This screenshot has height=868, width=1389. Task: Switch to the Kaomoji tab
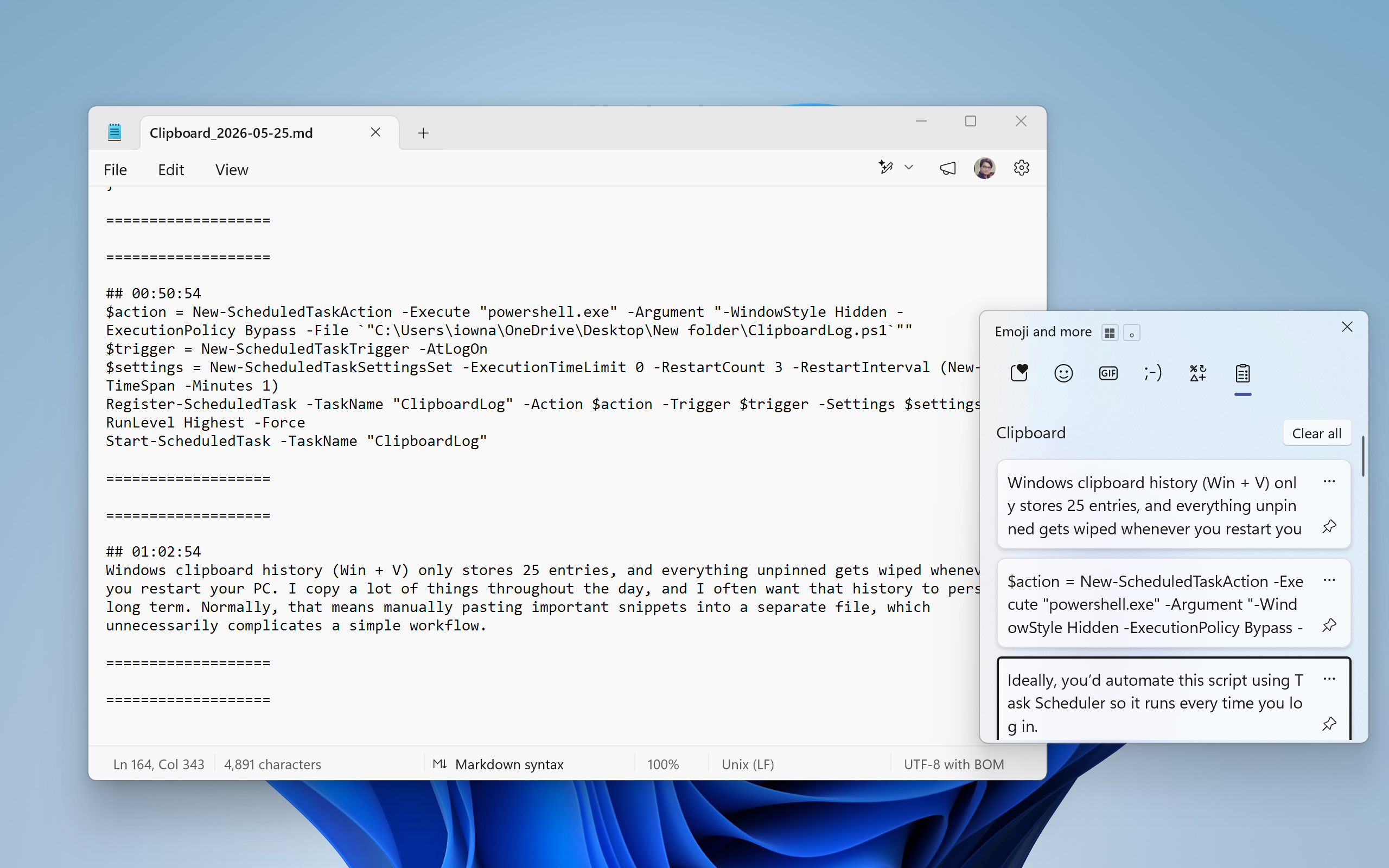tap(1152, 373)
